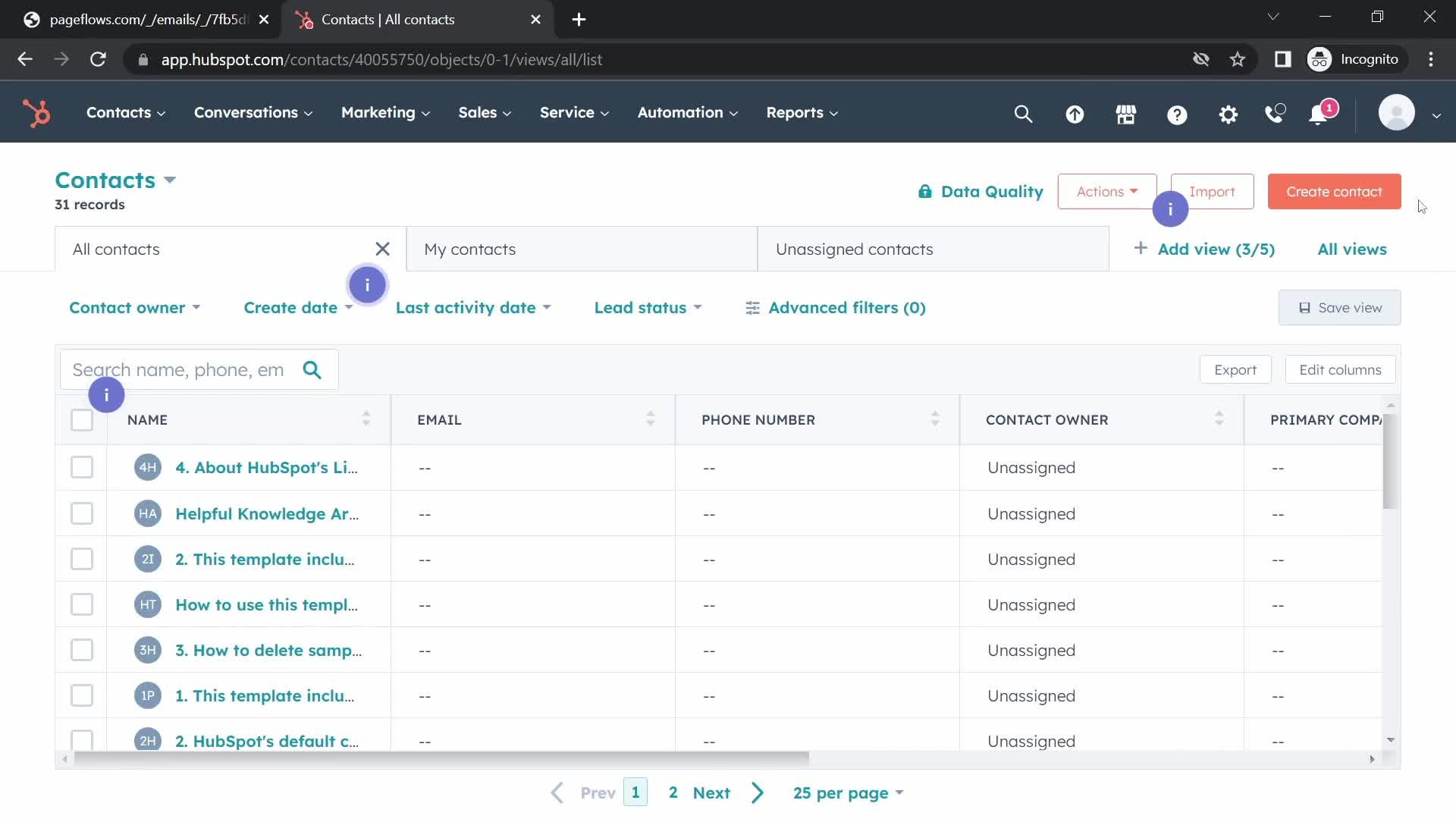Click the Create contact button

1335,191
